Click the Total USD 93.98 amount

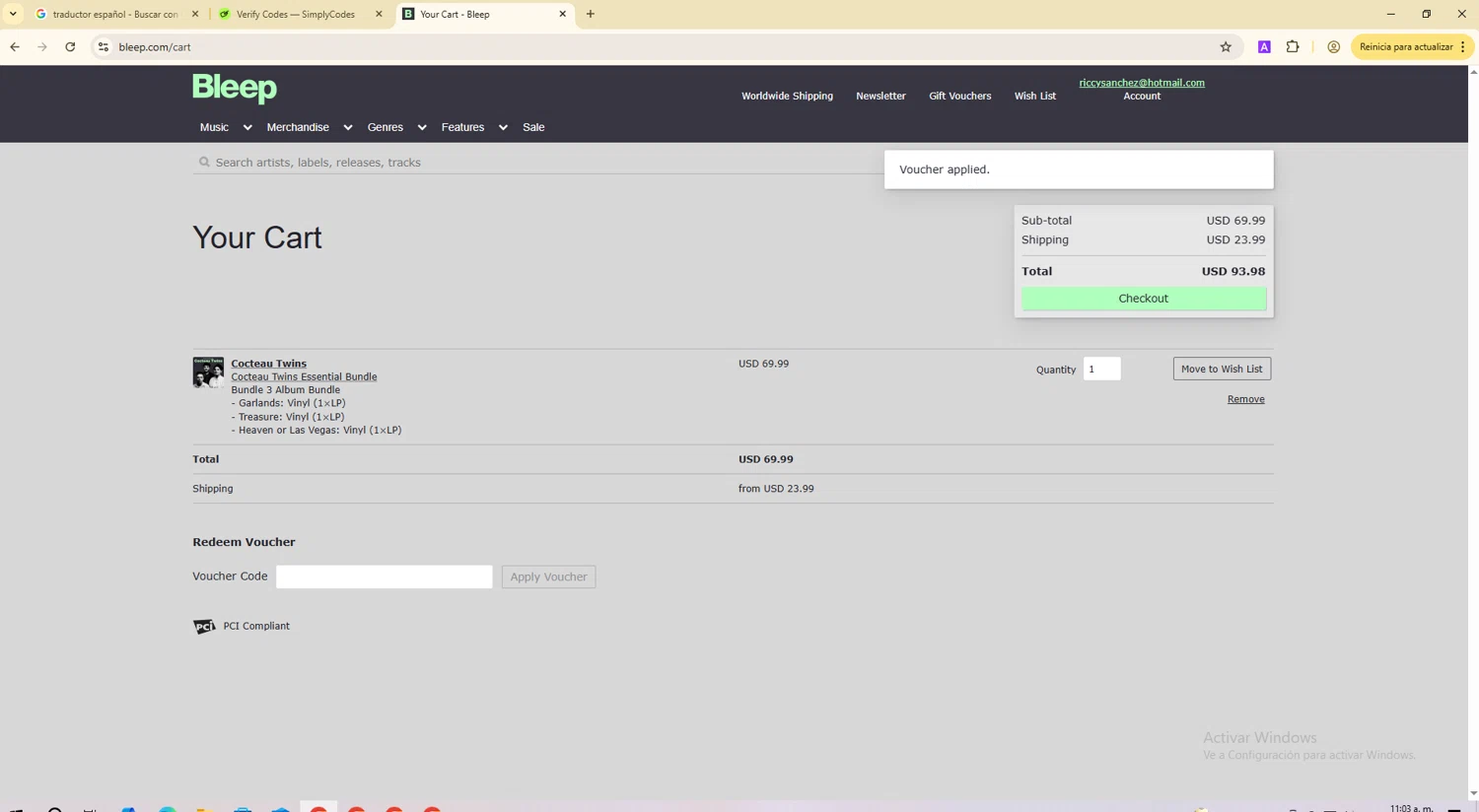(1232, 271)
